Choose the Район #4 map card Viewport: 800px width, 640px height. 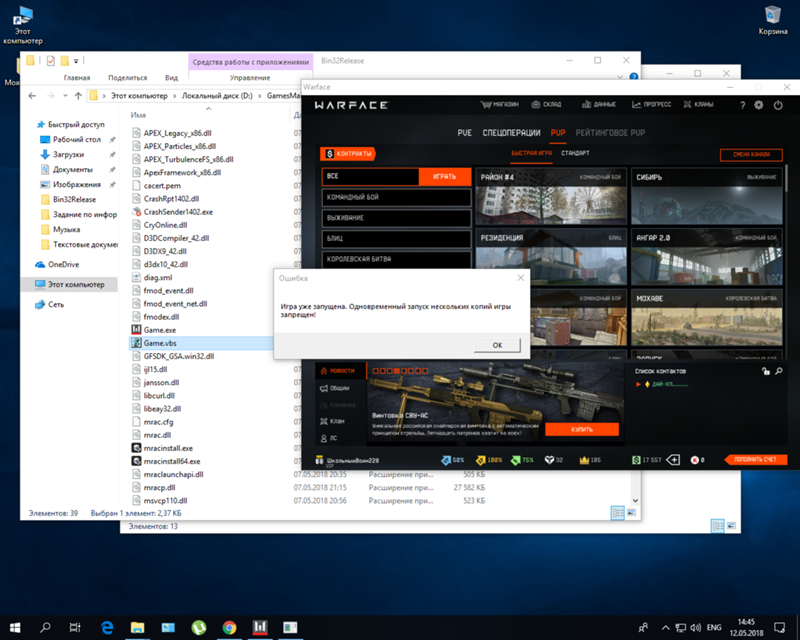pyautogui.click(x=551, y=196)
